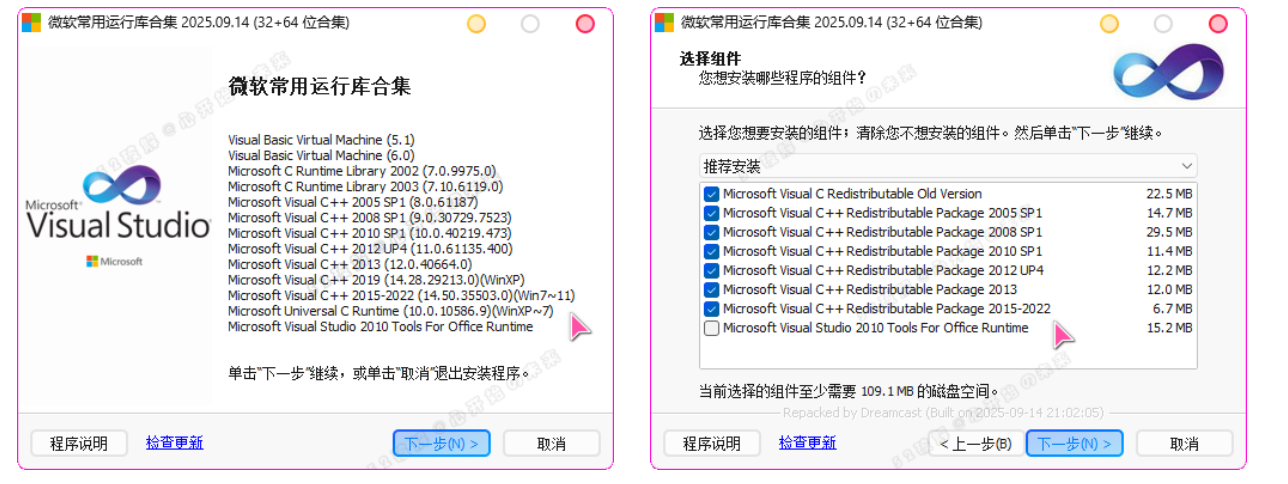Click Microsoft C Runtime Library 2003 text
Viewport: 1288px width, 484px height.
[365, 186]
